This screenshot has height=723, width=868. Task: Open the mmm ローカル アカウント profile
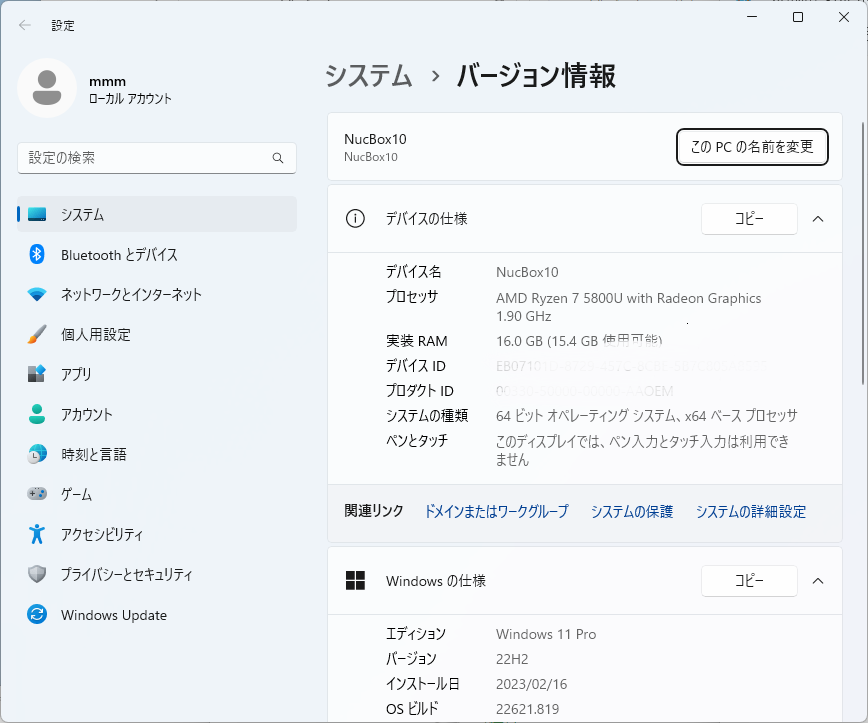(x=95, y=89)
